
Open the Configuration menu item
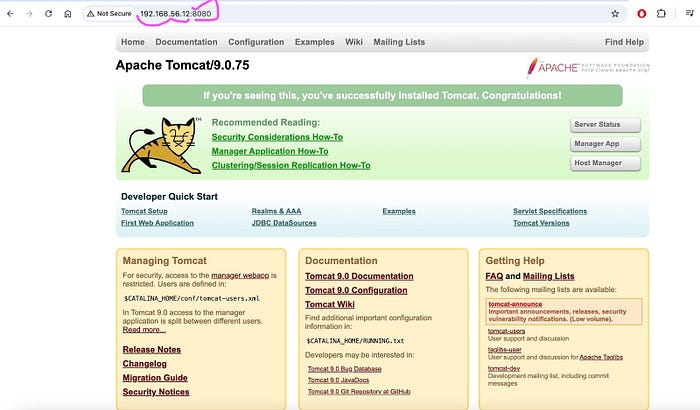click(256, 42)
